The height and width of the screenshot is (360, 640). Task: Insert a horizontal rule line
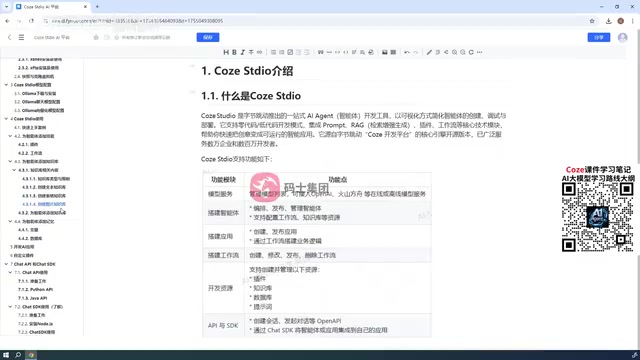329,52
